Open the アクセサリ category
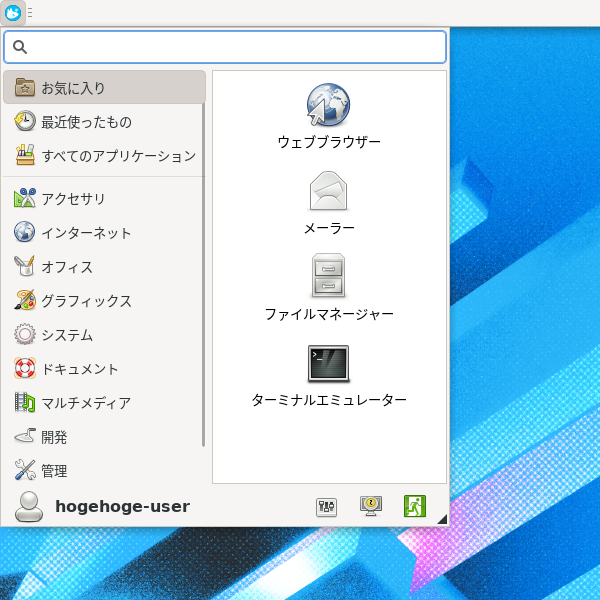Viewport: 600px width, 600px height. click(104, 198)
